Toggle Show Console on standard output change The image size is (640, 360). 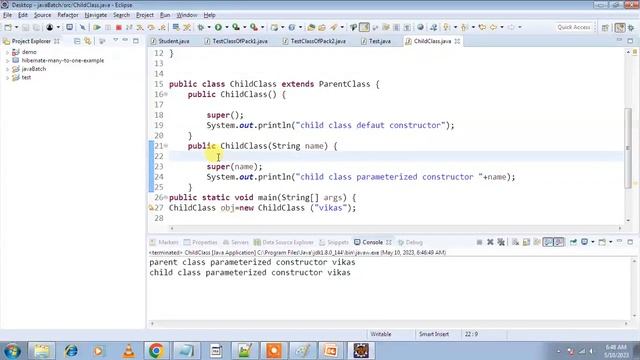click(x=548, y=242)
